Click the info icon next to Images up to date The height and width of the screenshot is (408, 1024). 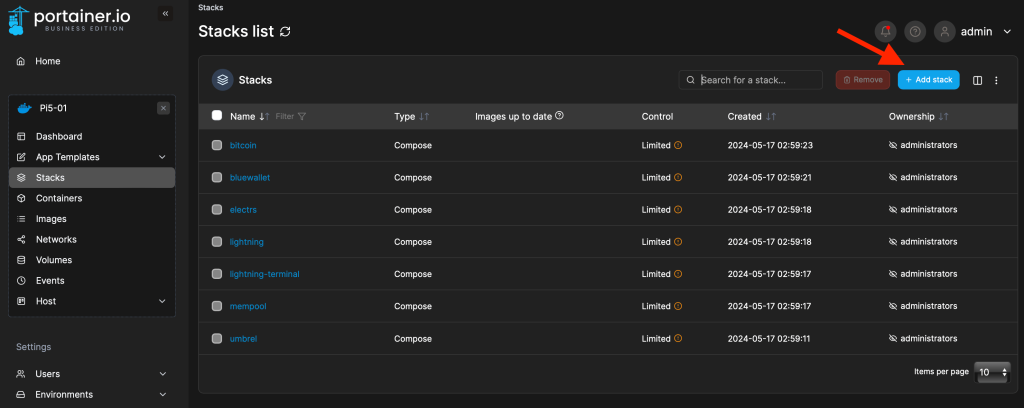(559, 116)
